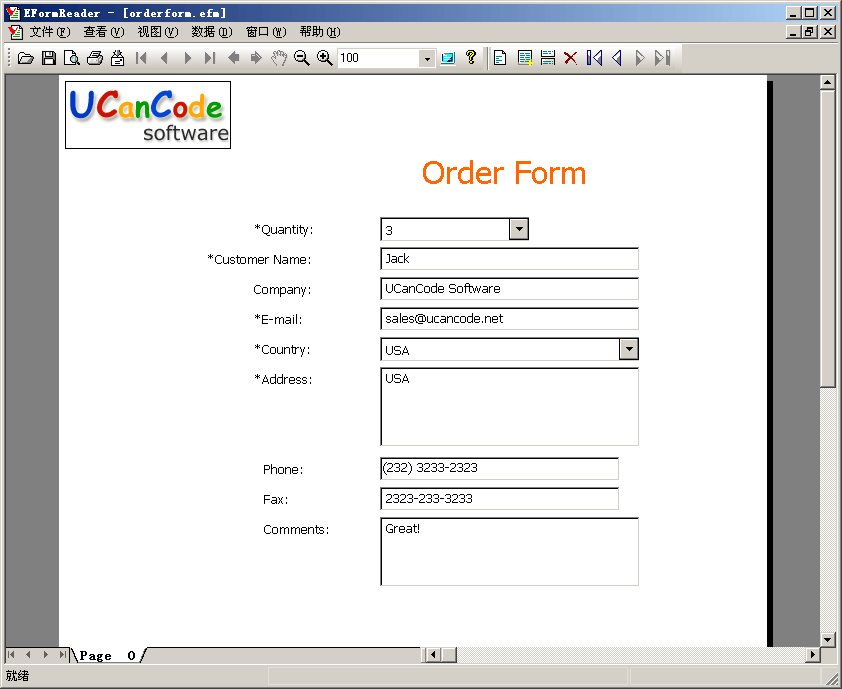Click the zoom out magnifier icon
This screenshot has height=689, width=842.
(302, 58)
